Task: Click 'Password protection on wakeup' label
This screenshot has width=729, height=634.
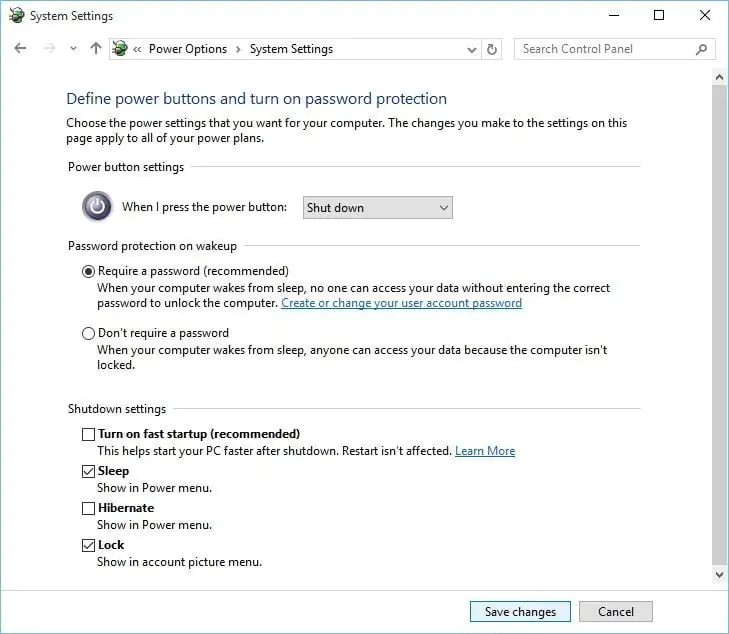Action: pyautogui.click(x=152, y=246)
